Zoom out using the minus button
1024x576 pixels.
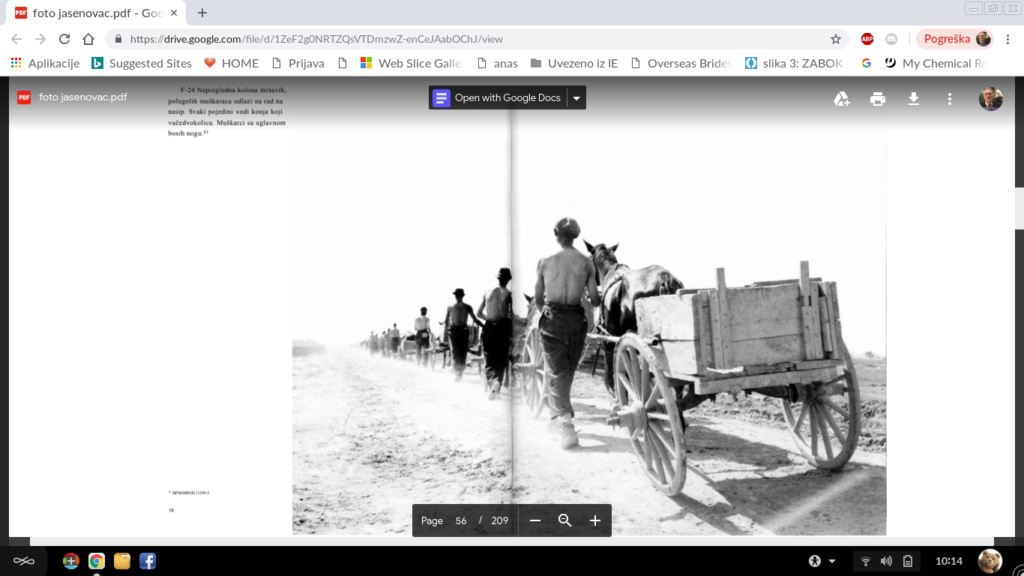click(535, 520)
